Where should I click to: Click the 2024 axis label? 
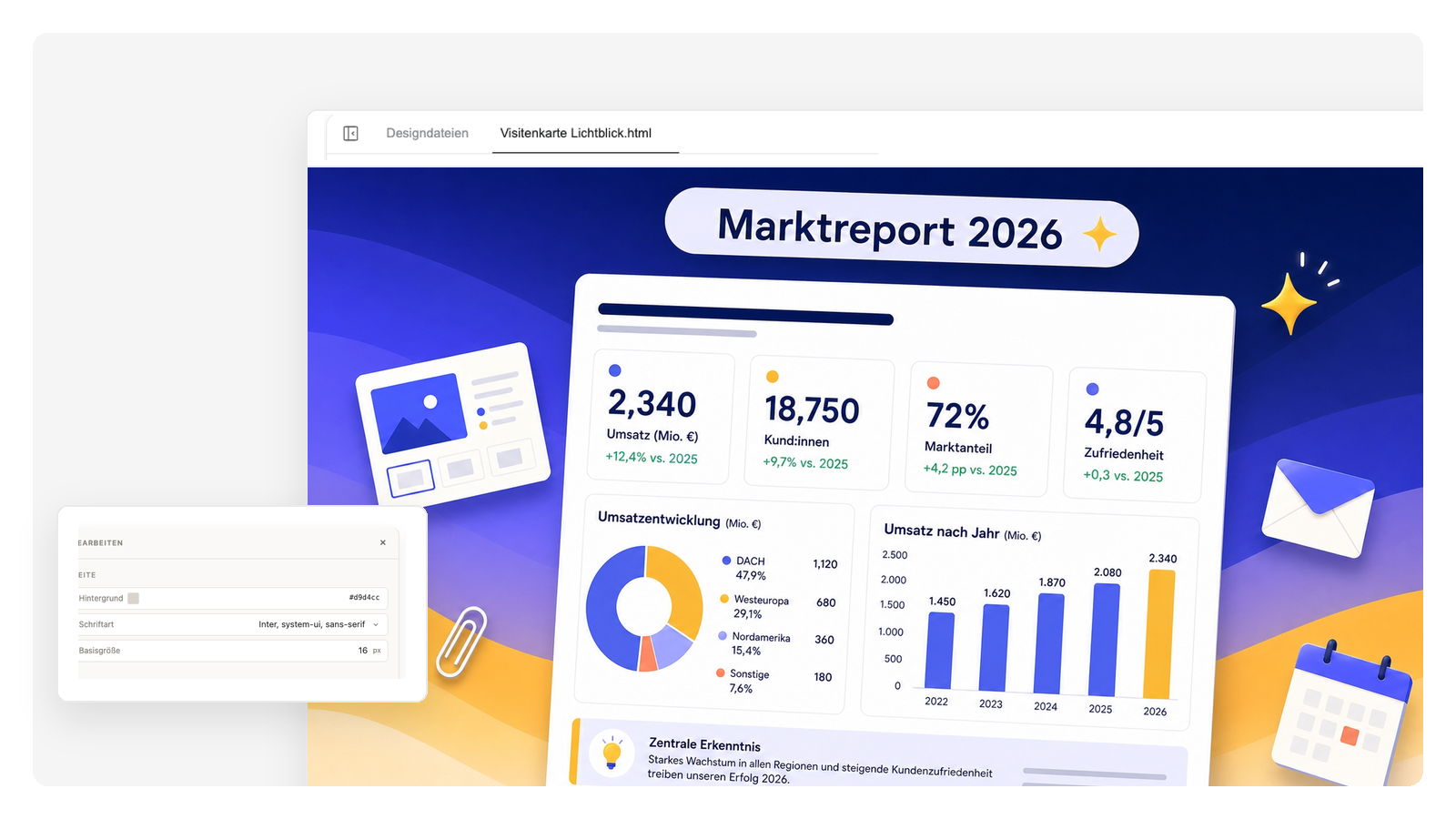1046,706
